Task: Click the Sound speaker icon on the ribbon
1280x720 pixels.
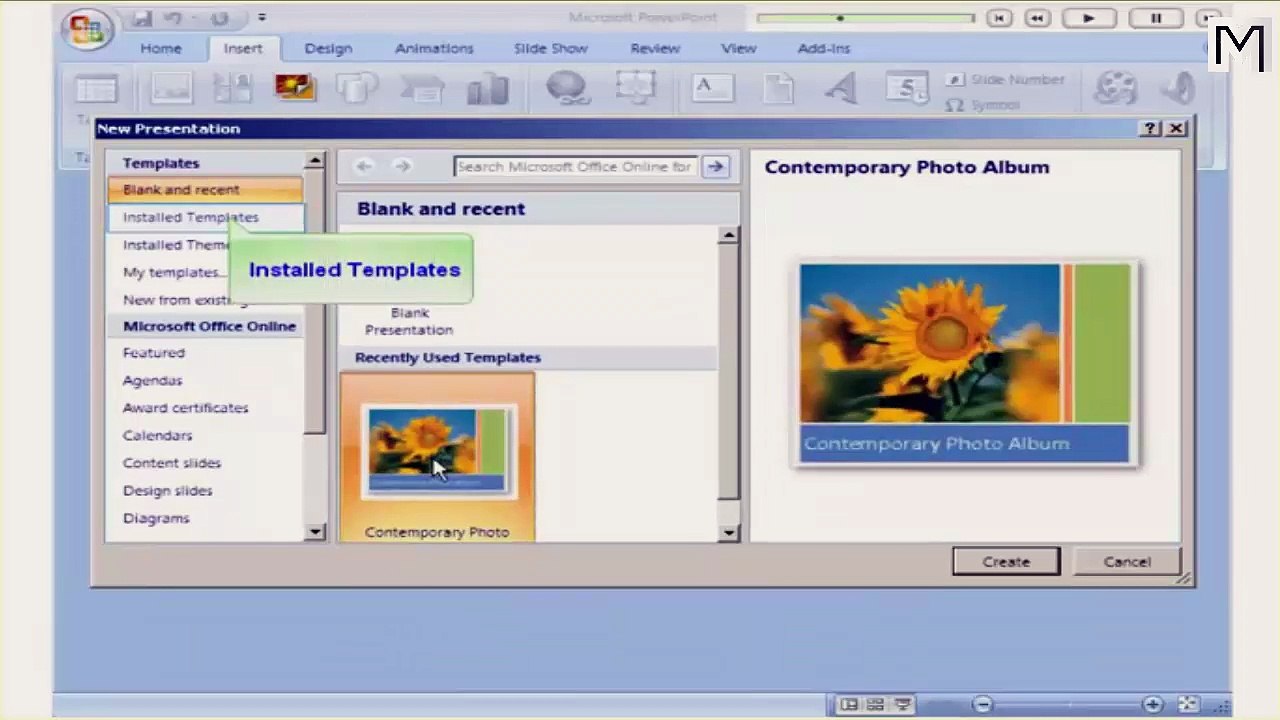Action: 1178,89
